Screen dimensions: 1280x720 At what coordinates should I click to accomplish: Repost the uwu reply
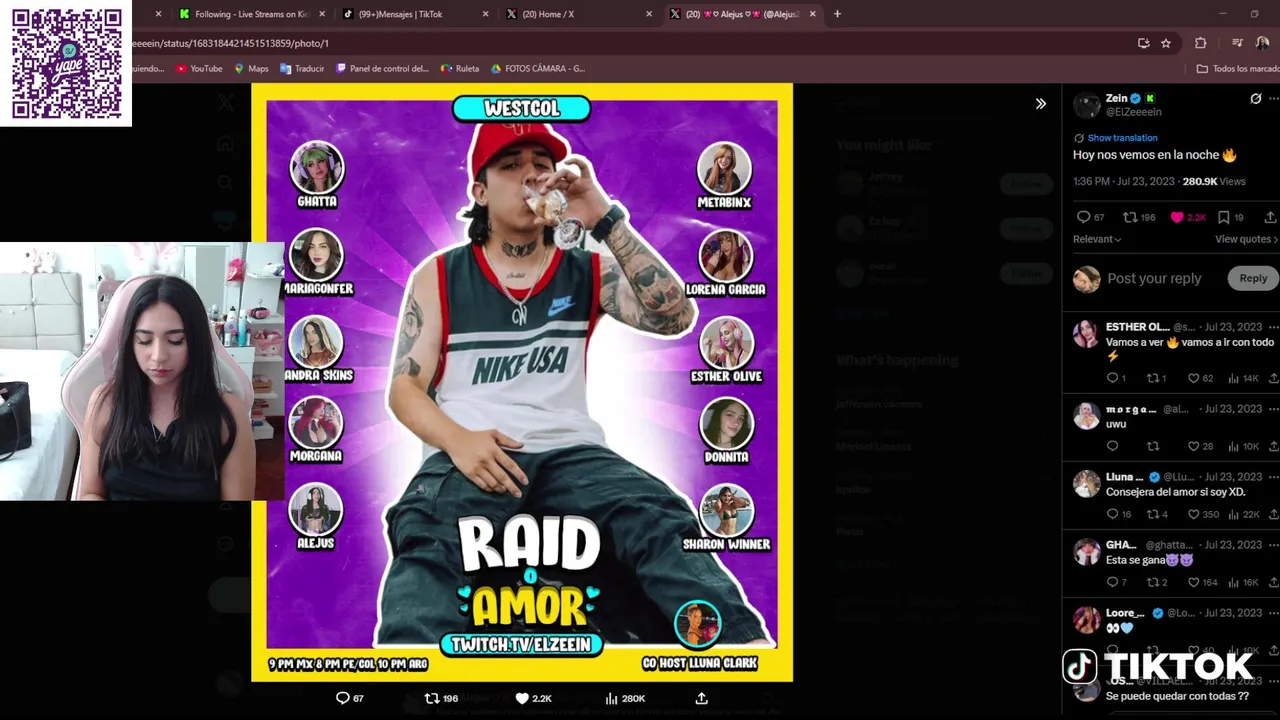pos(1153,446)
